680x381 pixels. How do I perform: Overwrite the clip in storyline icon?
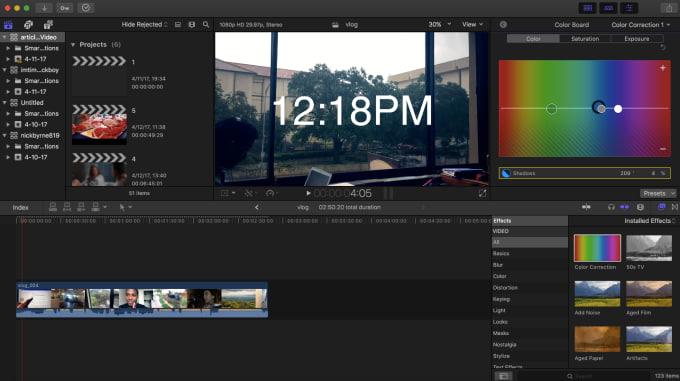click(95, 207)
